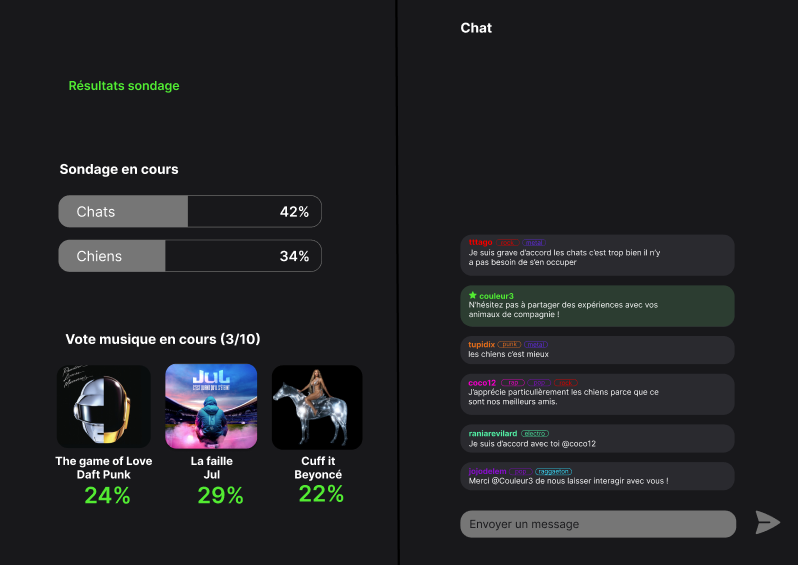
Task: Click the rap tag beside coco12
Action: tap(512, 383)
